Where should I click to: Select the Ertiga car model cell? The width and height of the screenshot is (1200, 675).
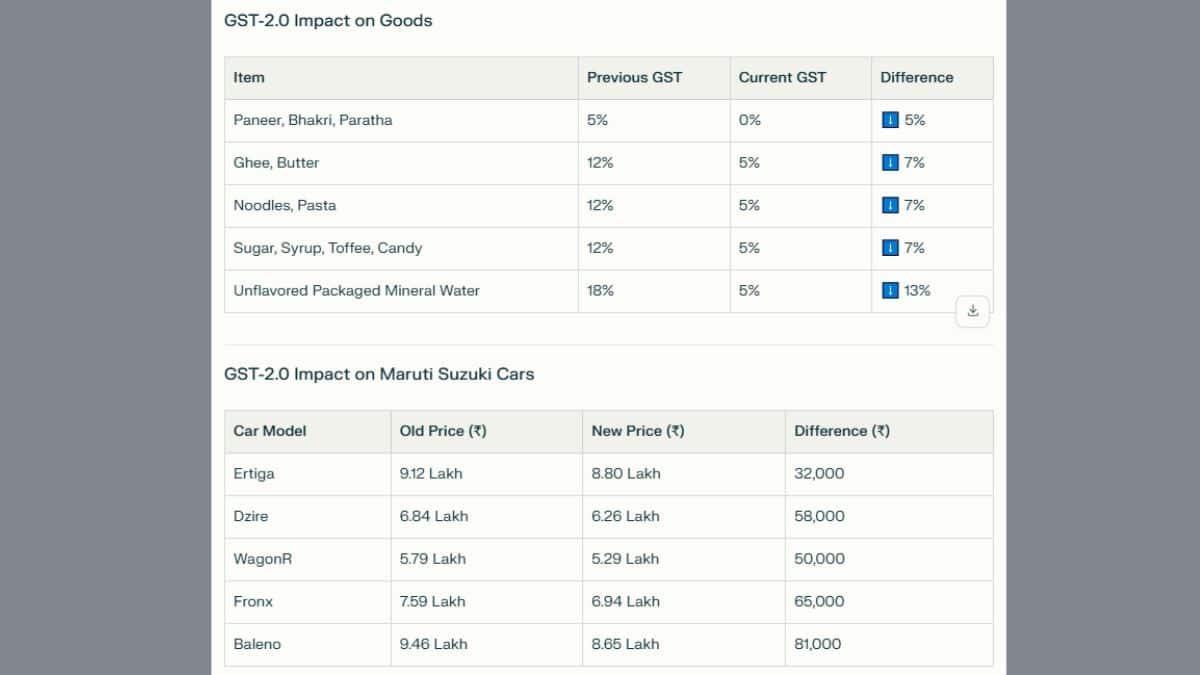click(x=253, y=474)
